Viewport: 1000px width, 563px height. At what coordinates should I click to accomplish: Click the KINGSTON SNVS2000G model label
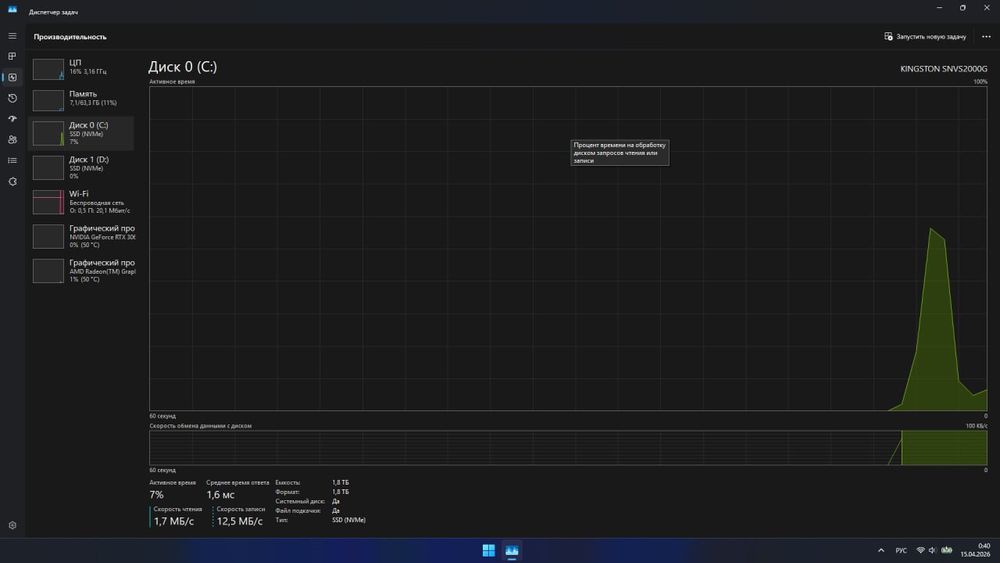tap(943, 69)
